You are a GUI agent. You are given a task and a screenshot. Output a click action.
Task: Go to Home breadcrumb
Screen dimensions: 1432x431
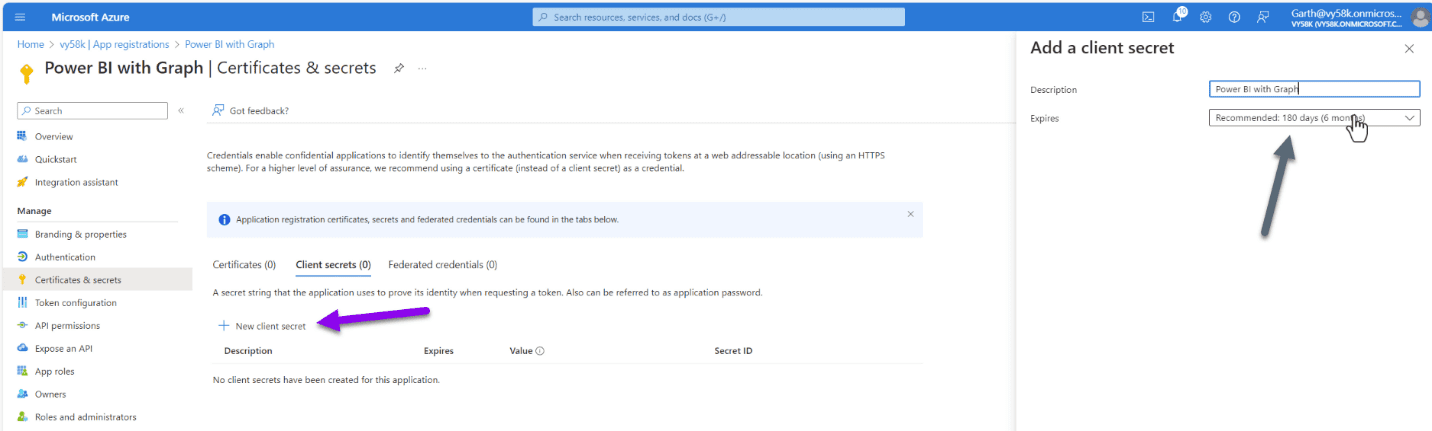pos(30,44)
